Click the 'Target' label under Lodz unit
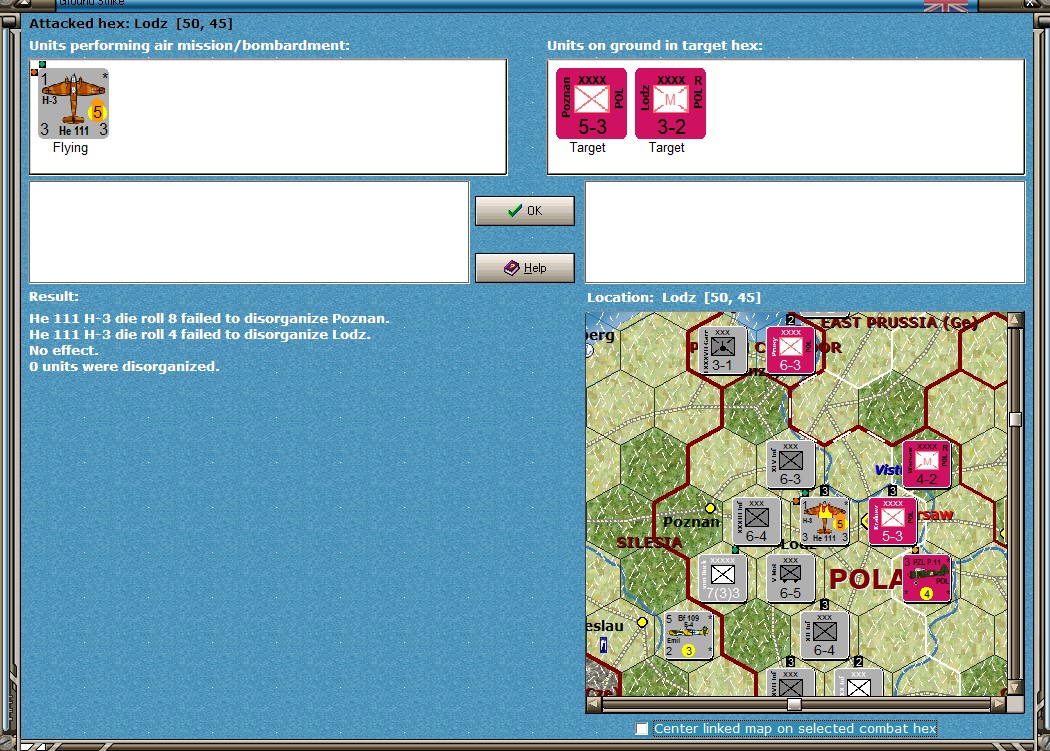 (666, 147)
